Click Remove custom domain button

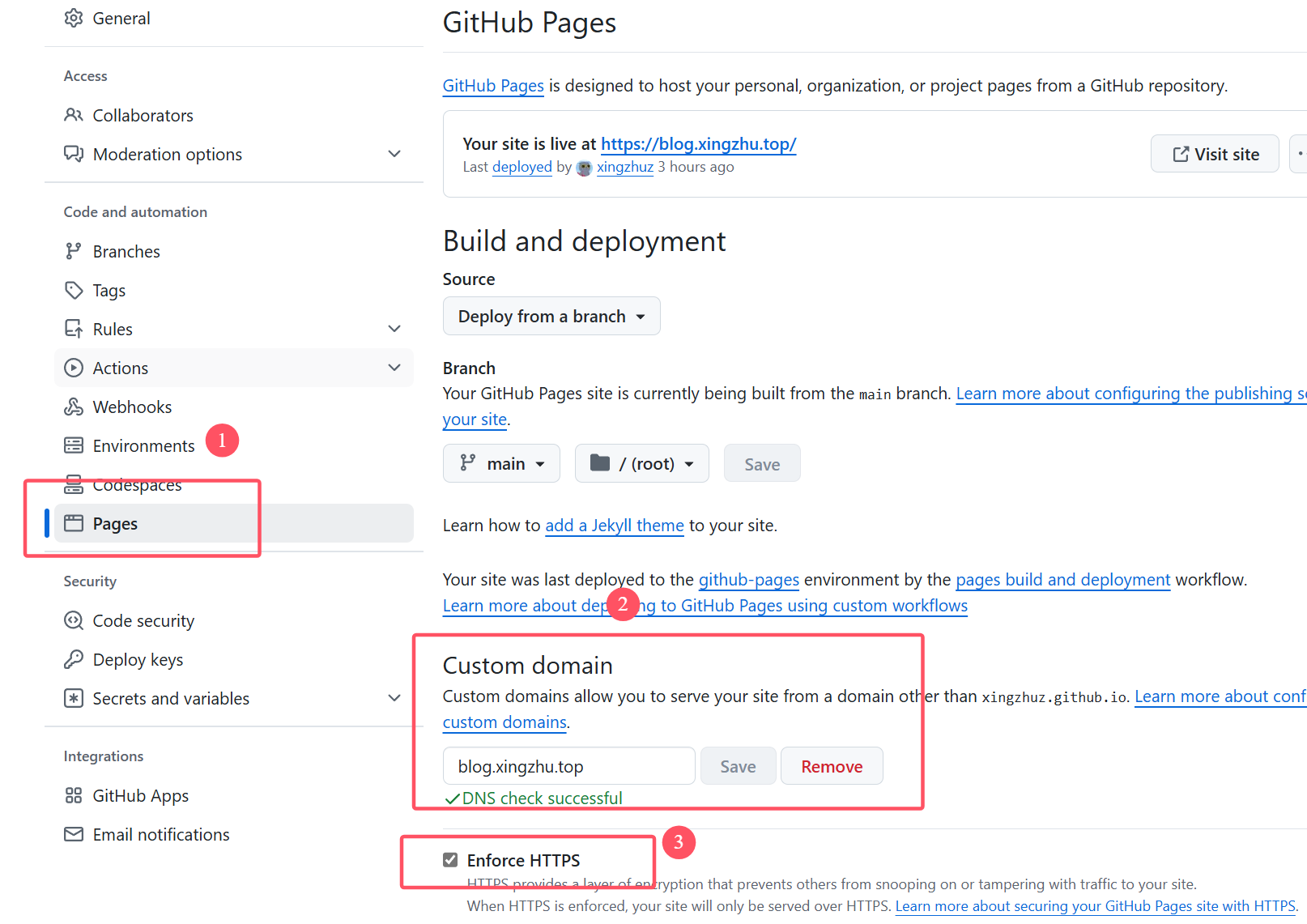[832, 766]
